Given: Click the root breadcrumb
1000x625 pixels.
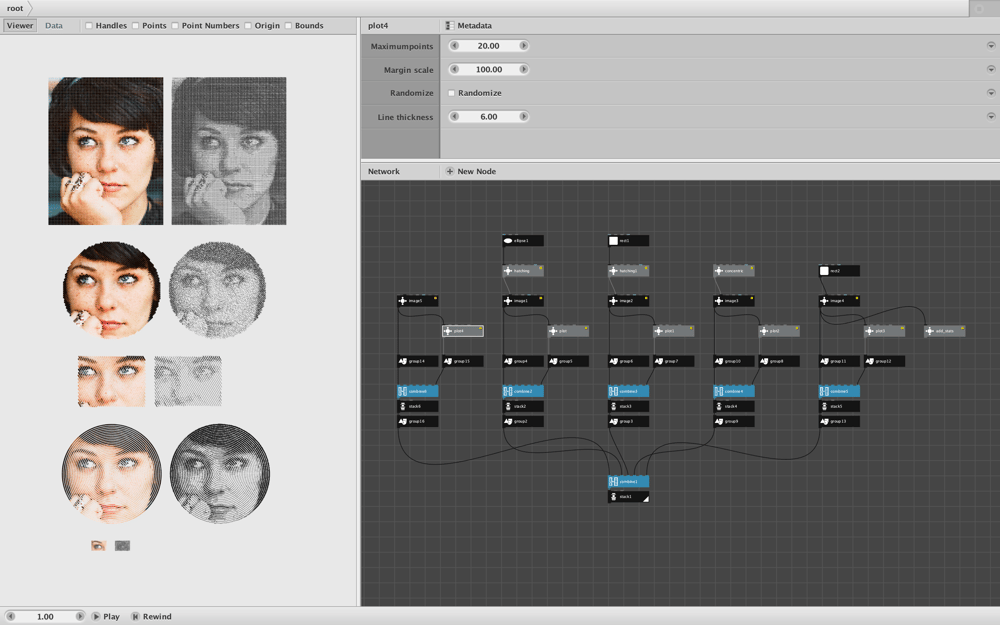Looking at the screenshot, I should pyautogui.click(x=15, y=8).
